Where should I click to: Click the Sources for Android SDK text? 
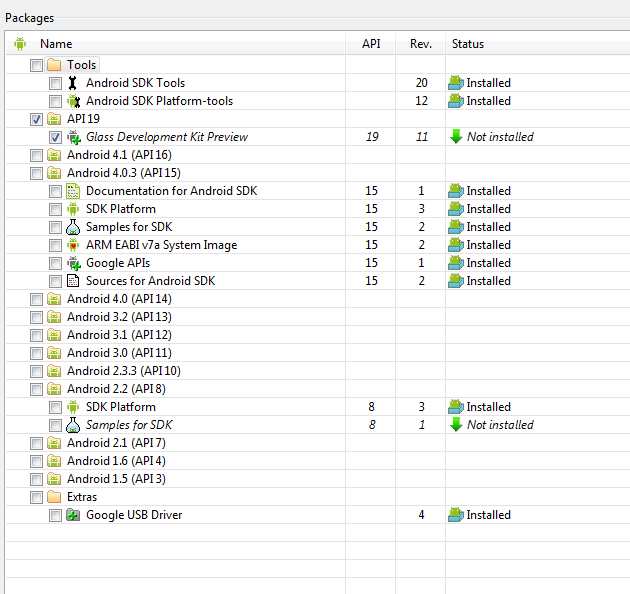(x=151, y=281)
